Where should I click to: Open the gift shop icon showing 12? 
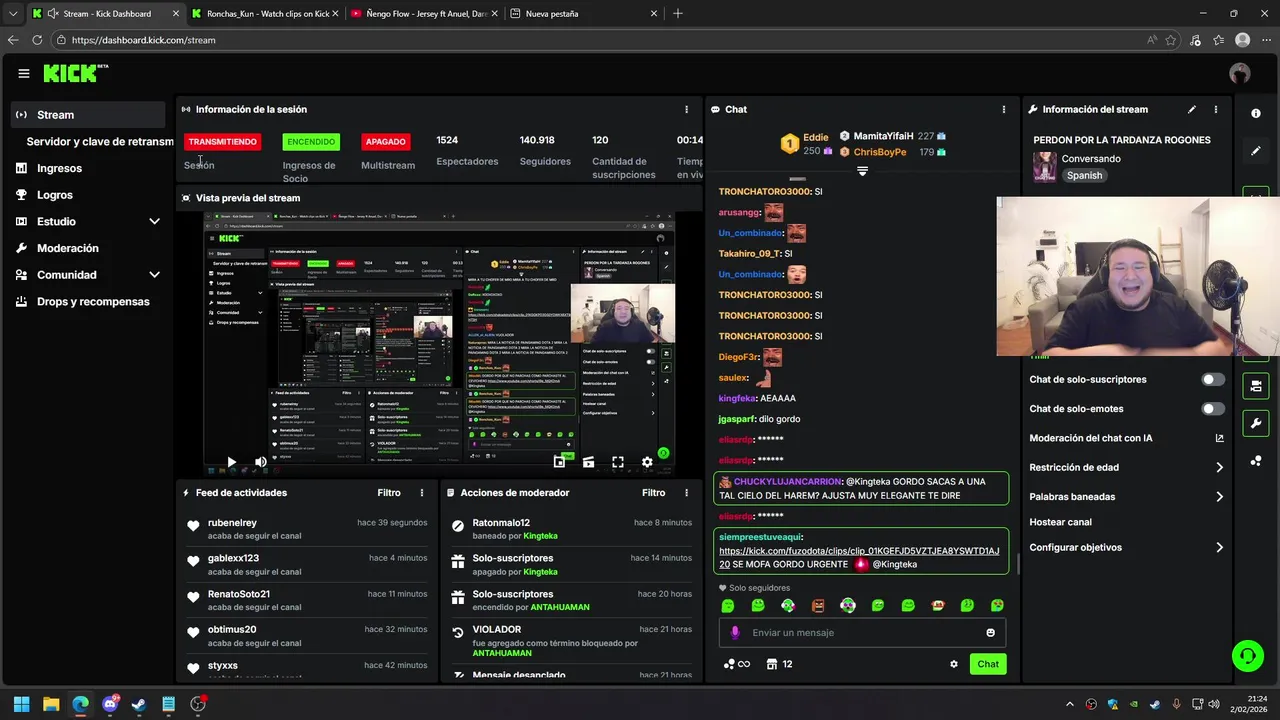click(779, 664)
